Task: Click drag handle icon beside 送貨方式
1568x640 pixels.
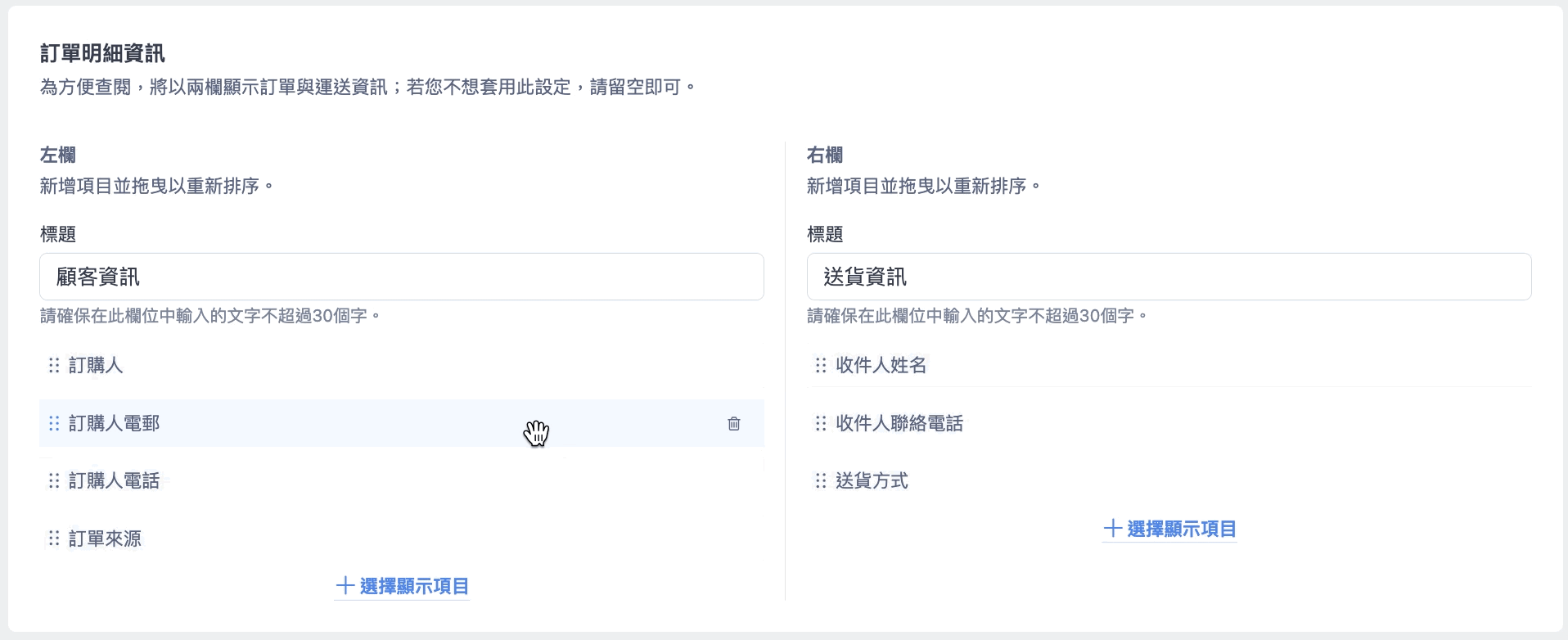Action: [821, 480]
